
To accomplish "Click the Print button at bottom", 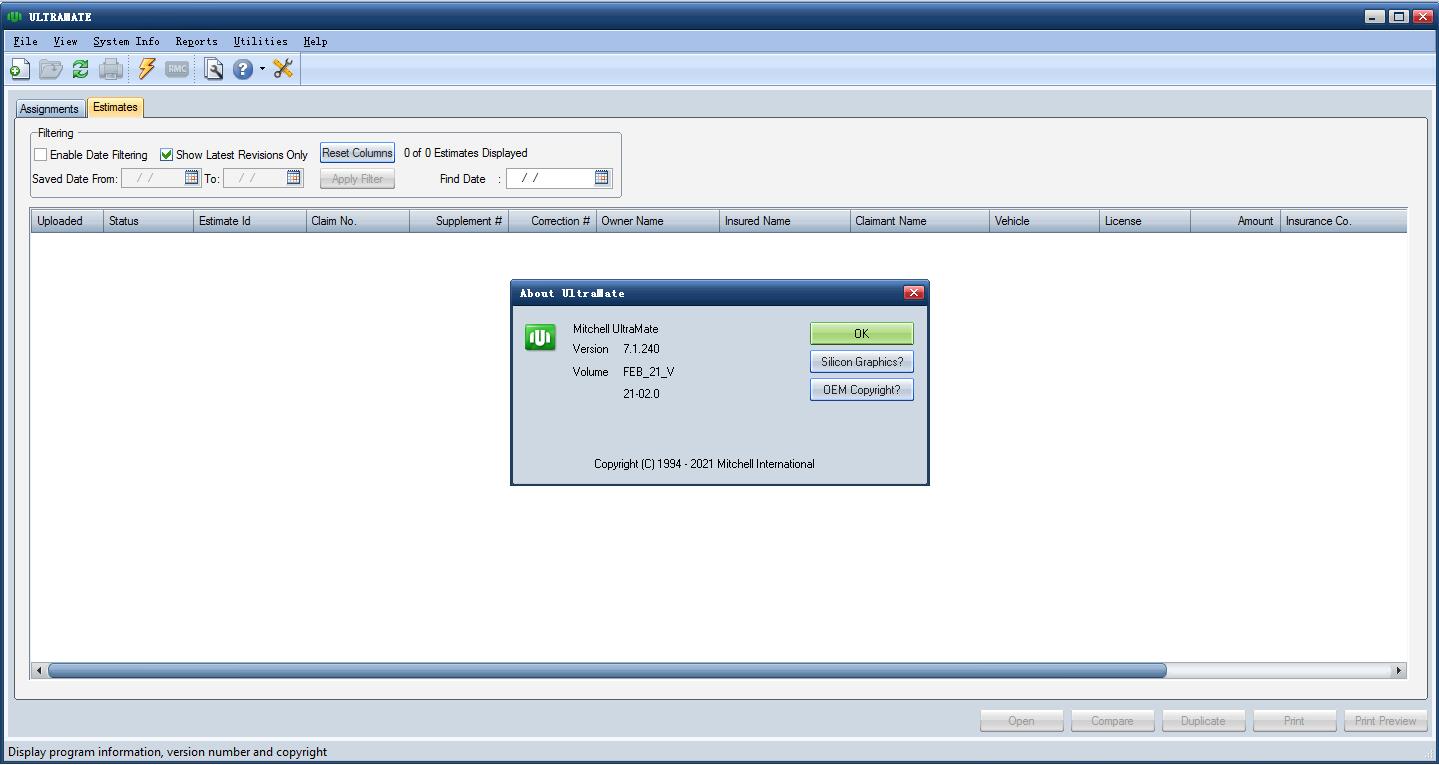I will [x=1294, y=721].
